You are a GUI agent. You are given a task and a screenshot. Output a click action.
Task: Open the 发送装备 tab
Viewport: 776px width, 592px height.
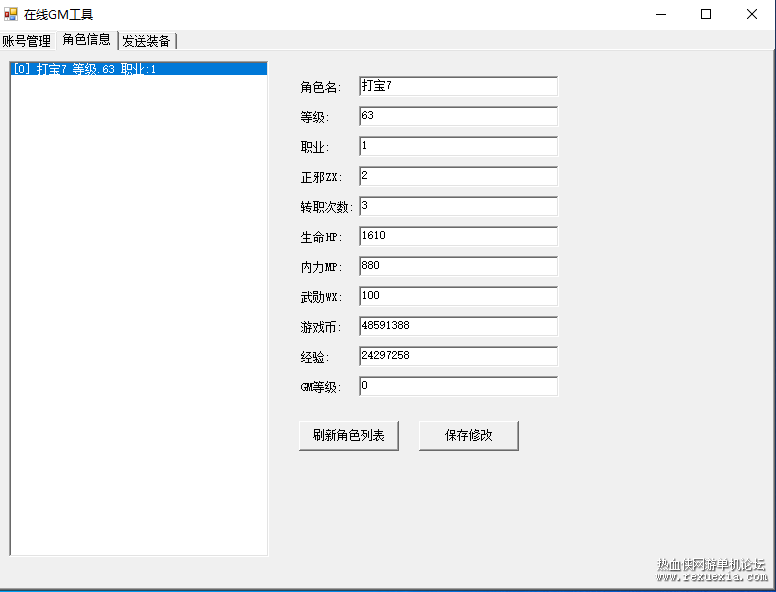146,41
